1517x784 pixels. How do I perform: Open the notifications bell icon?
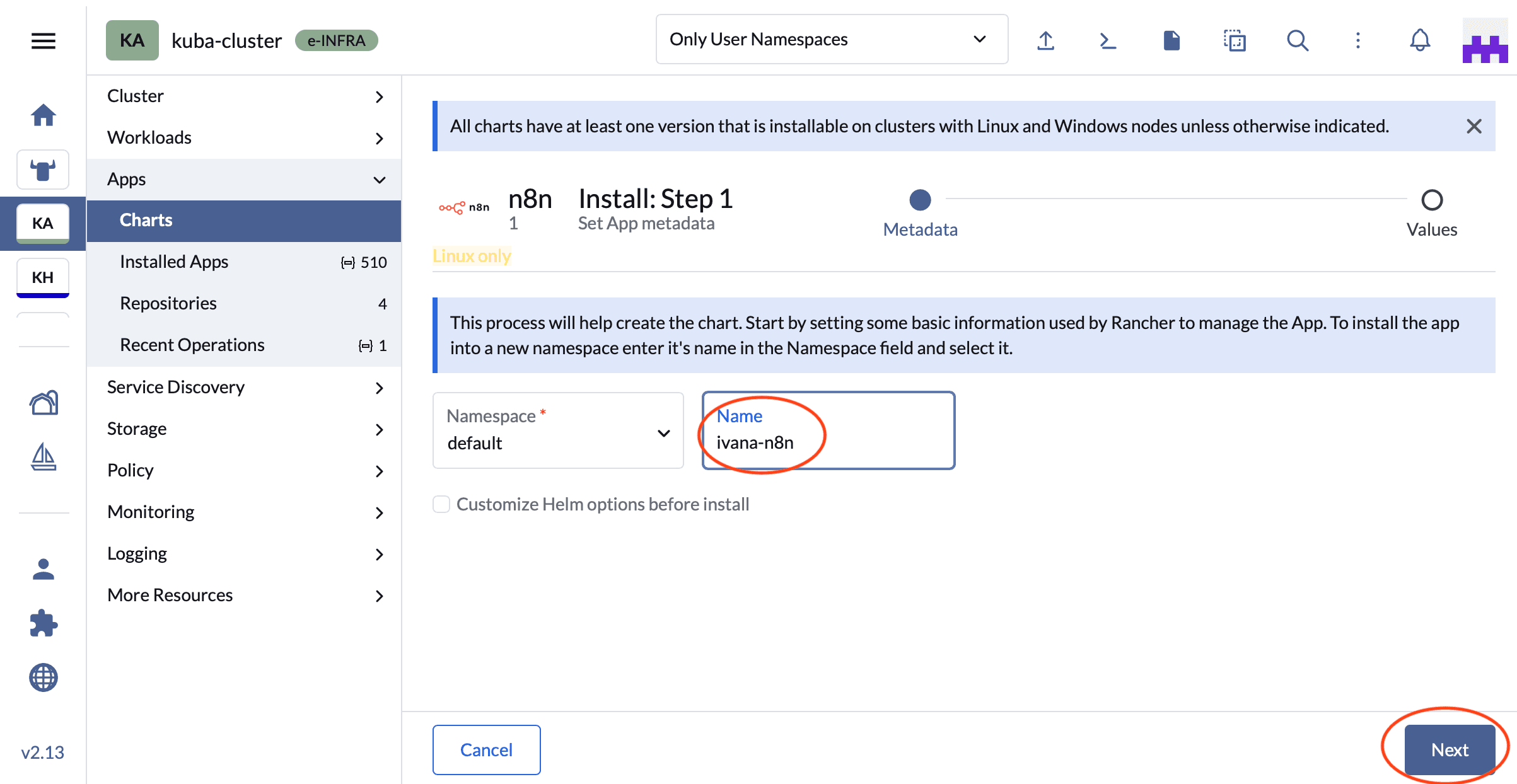(1419, 41)
